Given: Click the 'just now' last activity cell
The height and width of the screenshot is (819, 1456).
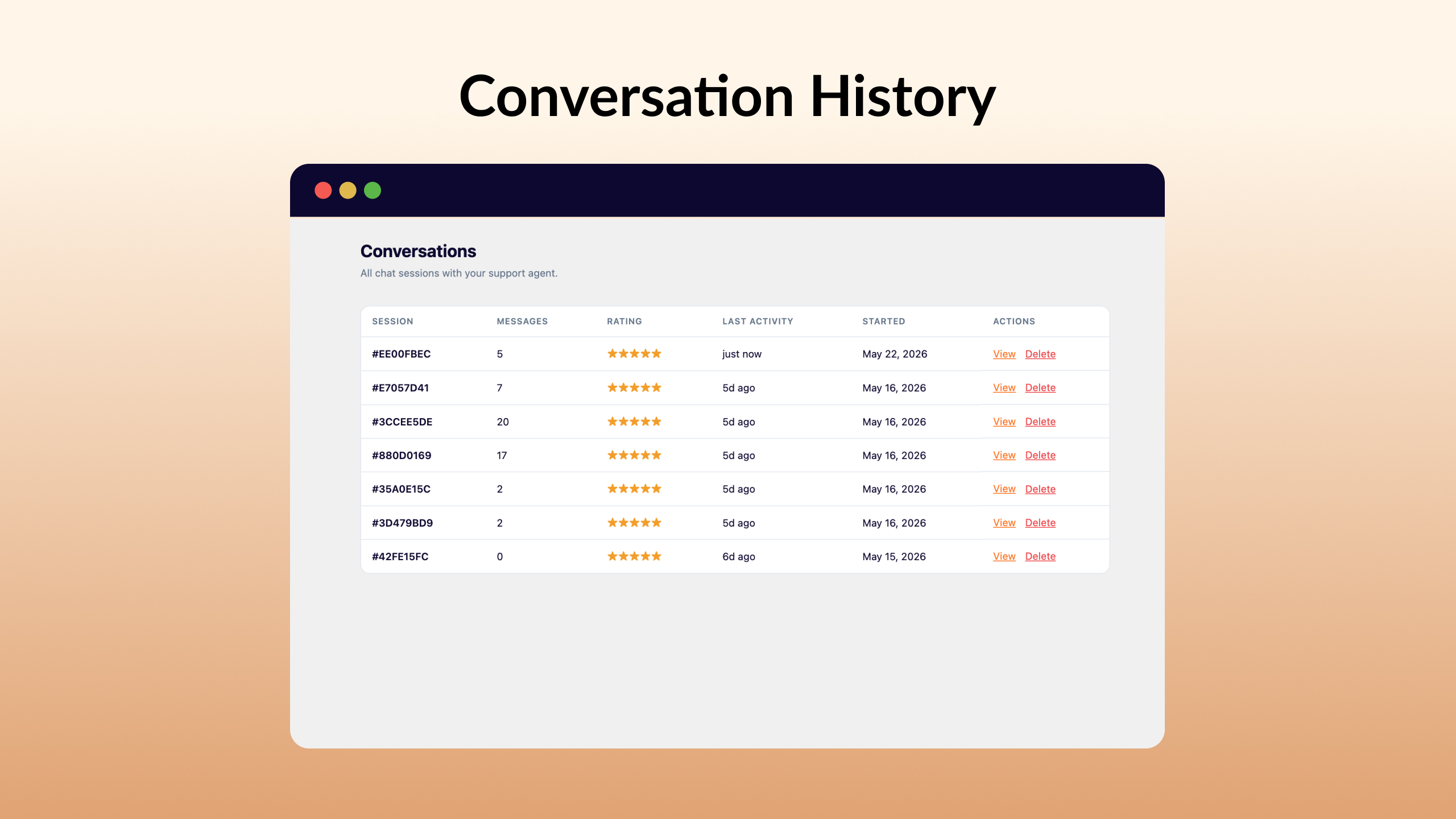Looking at the screenshot, I should [742, 354].
